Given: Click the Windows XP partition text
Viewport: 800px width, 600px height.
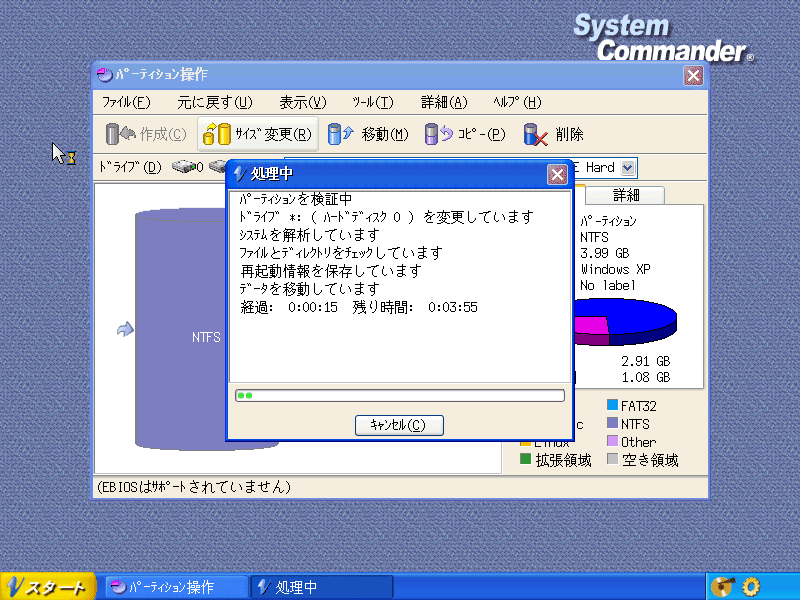Looking at the screenshot, I should point(615,269).
